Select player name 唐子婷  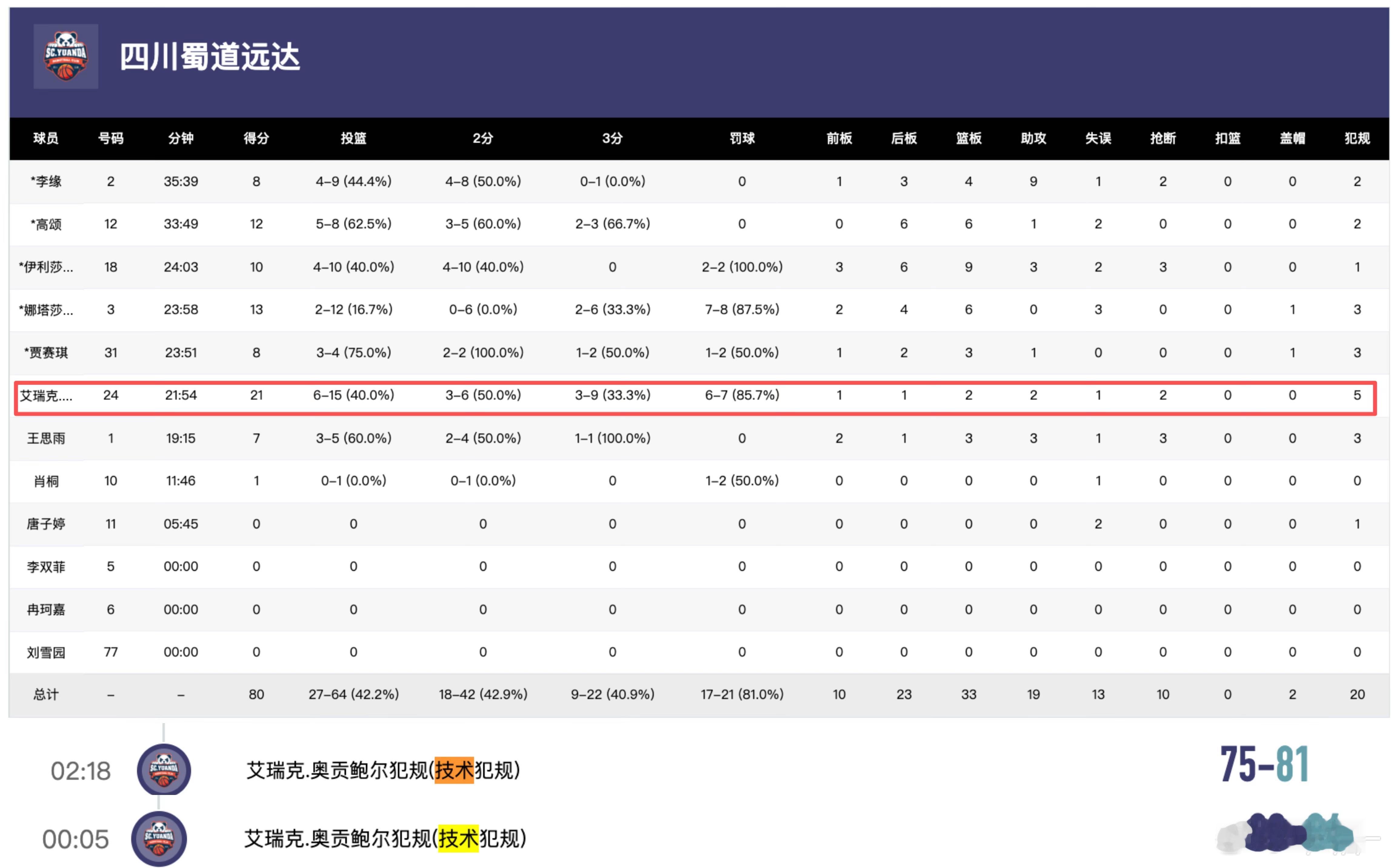46,524
